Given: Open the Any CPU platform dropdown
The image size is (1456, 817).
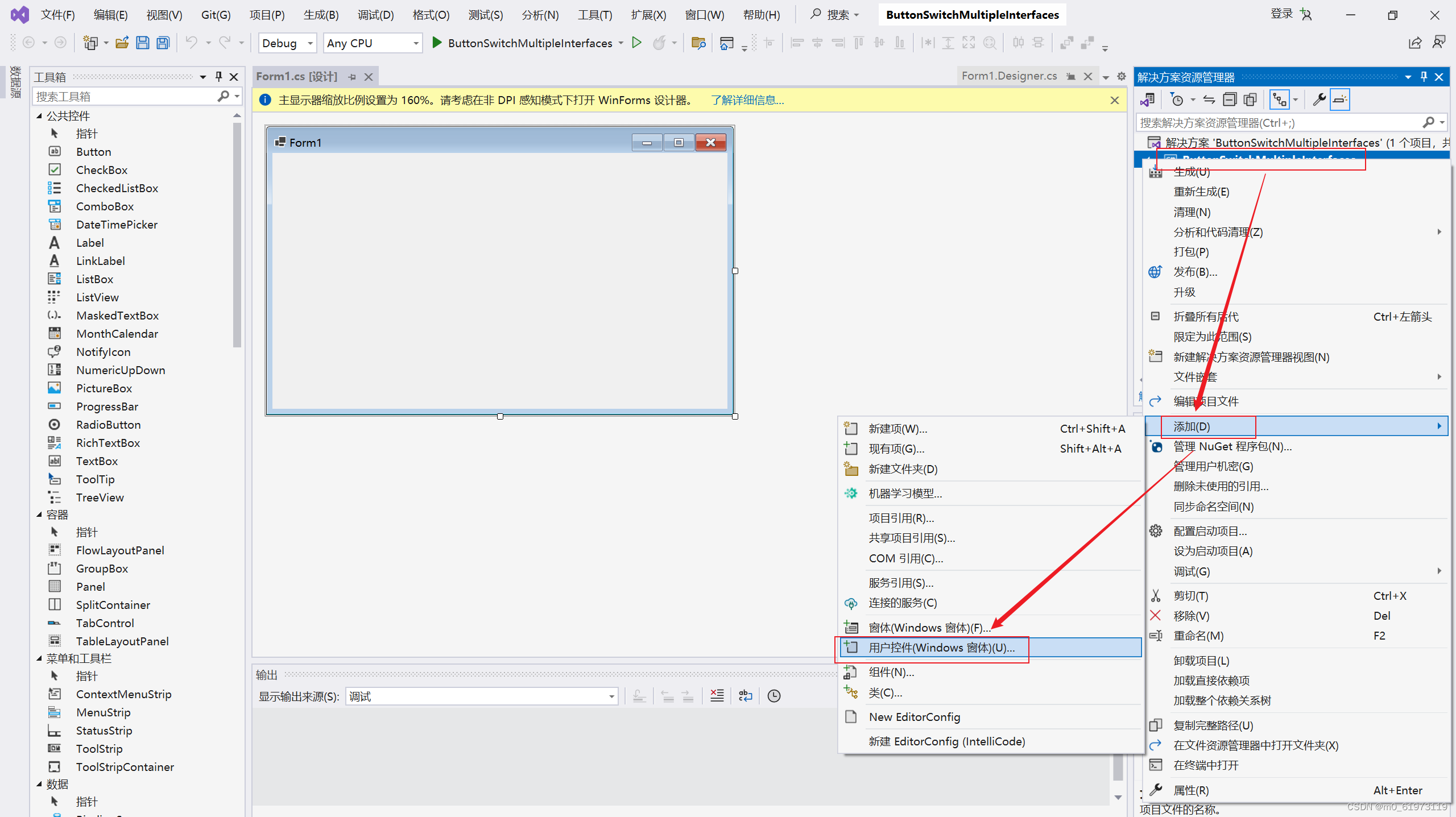Looking at the screenshot, I should 416,43.
